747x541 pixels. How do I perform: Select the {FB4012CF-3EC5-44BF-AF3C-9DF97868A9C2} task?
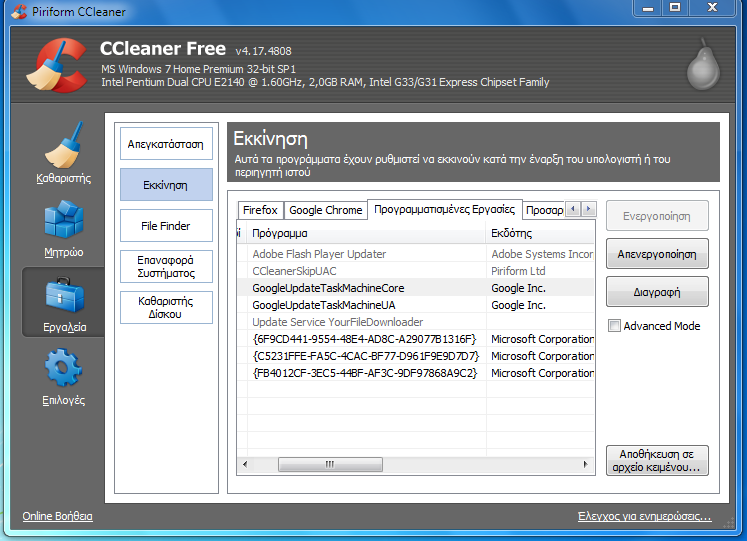point(415,373)
